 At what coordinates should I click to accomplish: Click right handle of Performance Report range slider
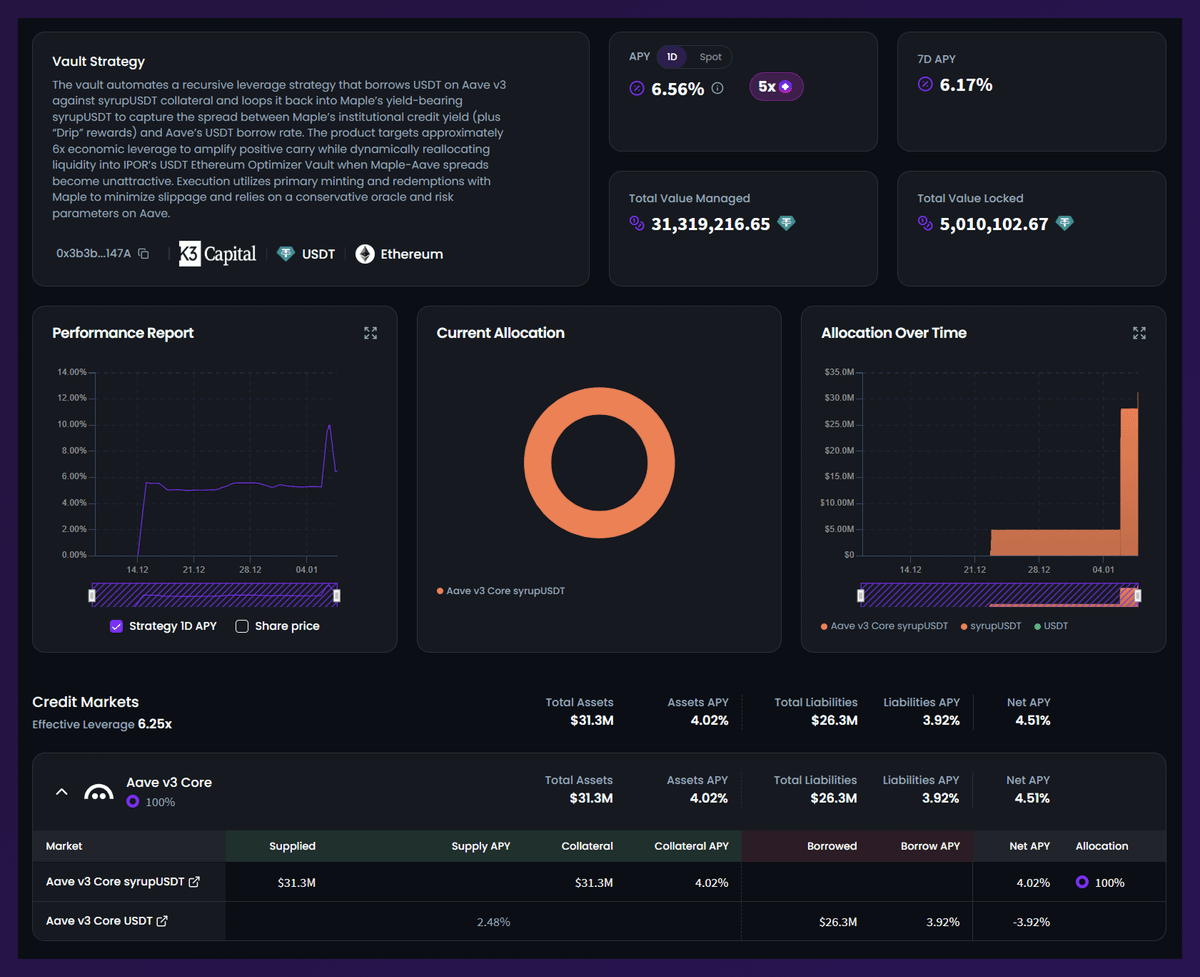pyautogui.click(x=337, y=595)
